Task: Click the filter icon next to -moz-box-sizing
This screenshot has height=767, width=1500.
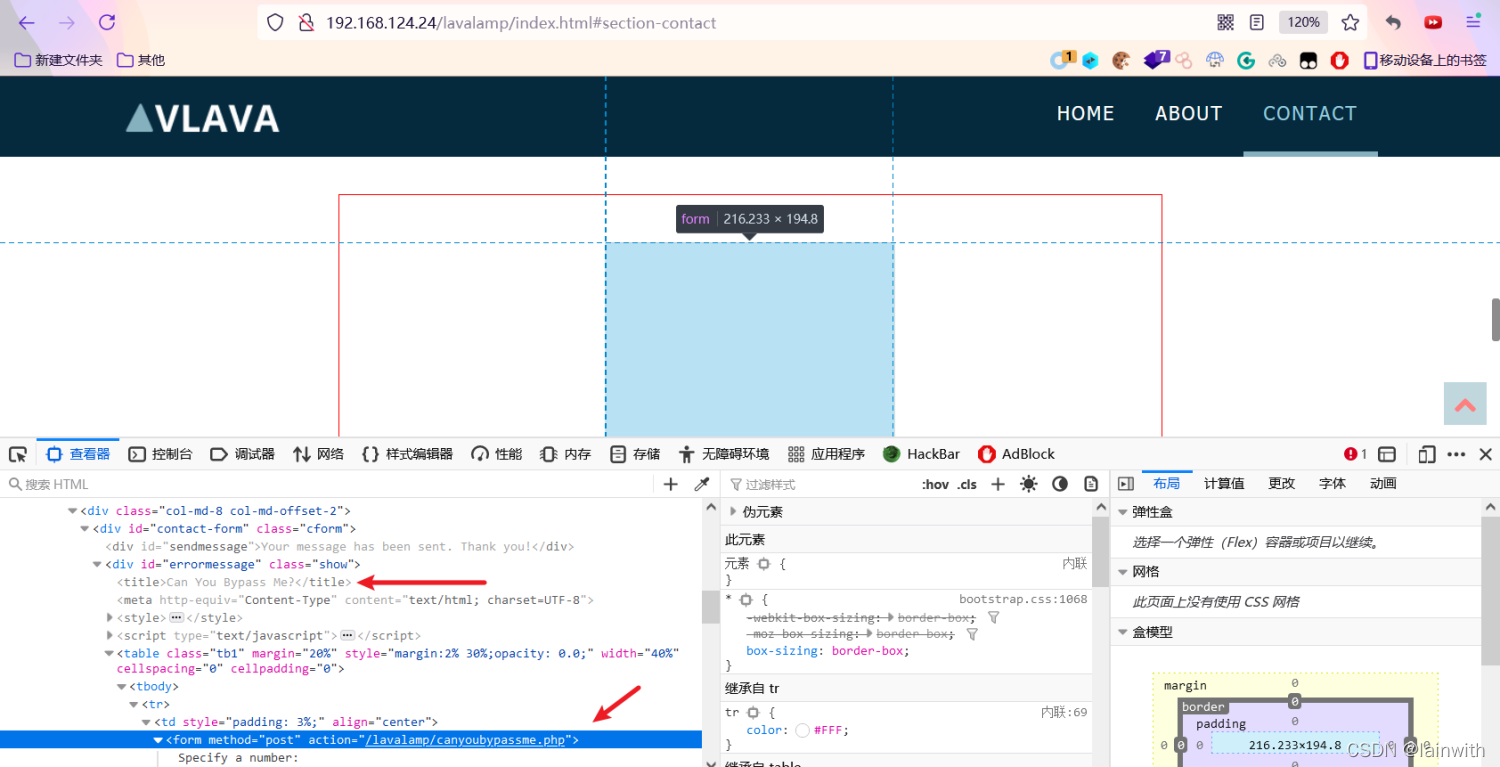Action: tap(971, 633)
